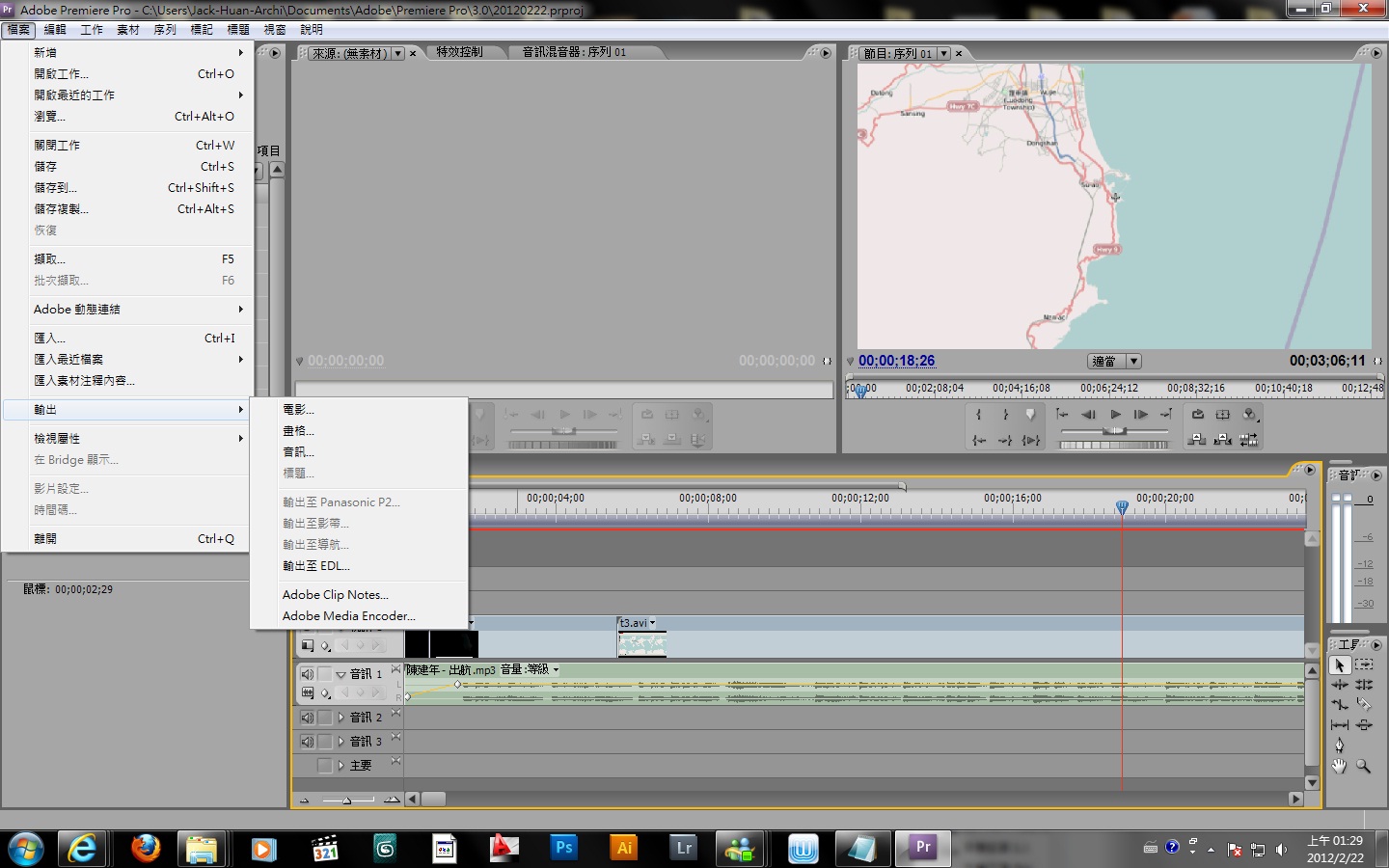1389x868 pixels.
Task: Open the 序列 menu in menu bar
Action: click(165, 30)
